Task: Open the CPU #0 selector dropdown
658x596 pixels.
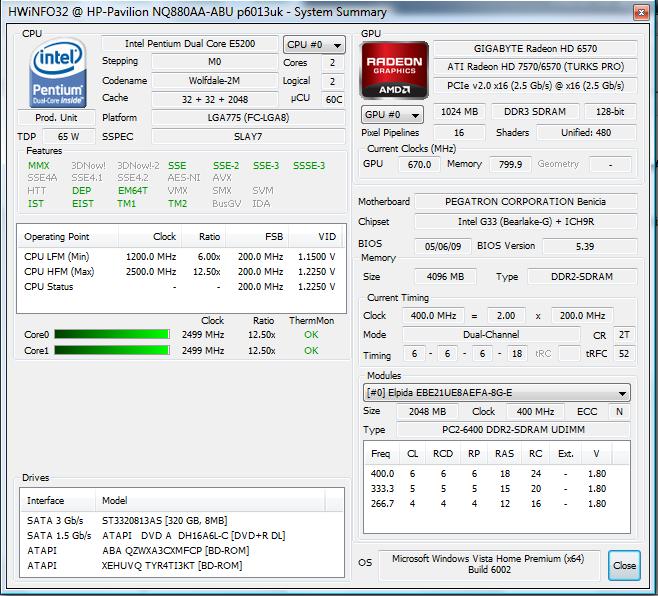Action: 314,44
